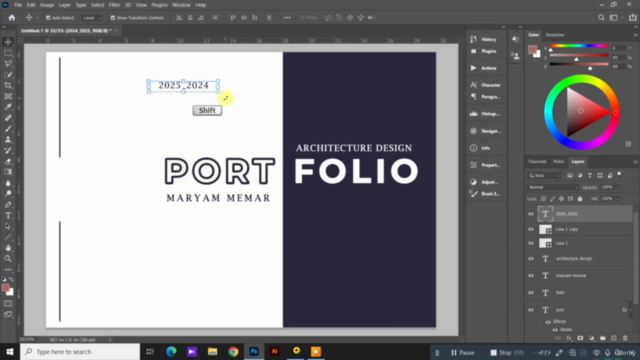Select the Hand tool
Image resolution: width=640 pixels, height=360 pixels.
(x=8, y=248)
